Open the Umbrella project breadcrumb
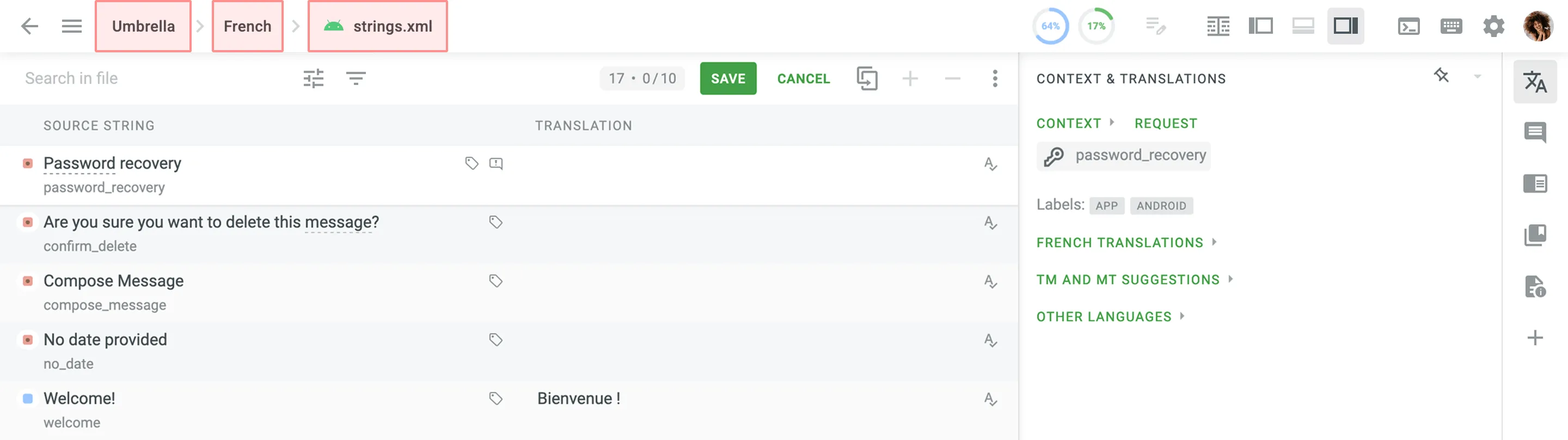Viewport: 1568px width, 440px height. click(143, 26)
